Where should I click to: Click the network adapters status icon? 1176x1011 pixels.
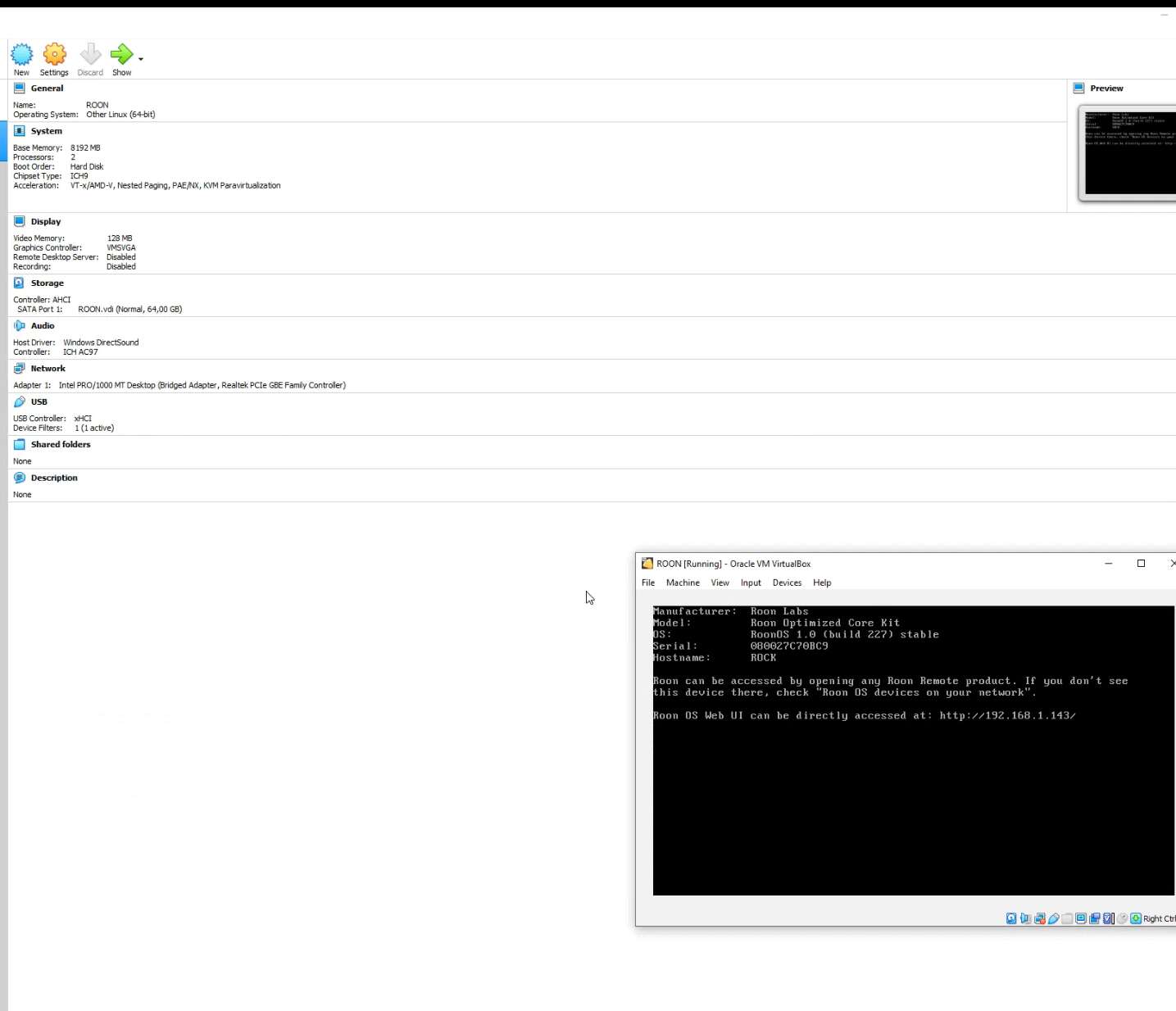[x=1040, y=918]
